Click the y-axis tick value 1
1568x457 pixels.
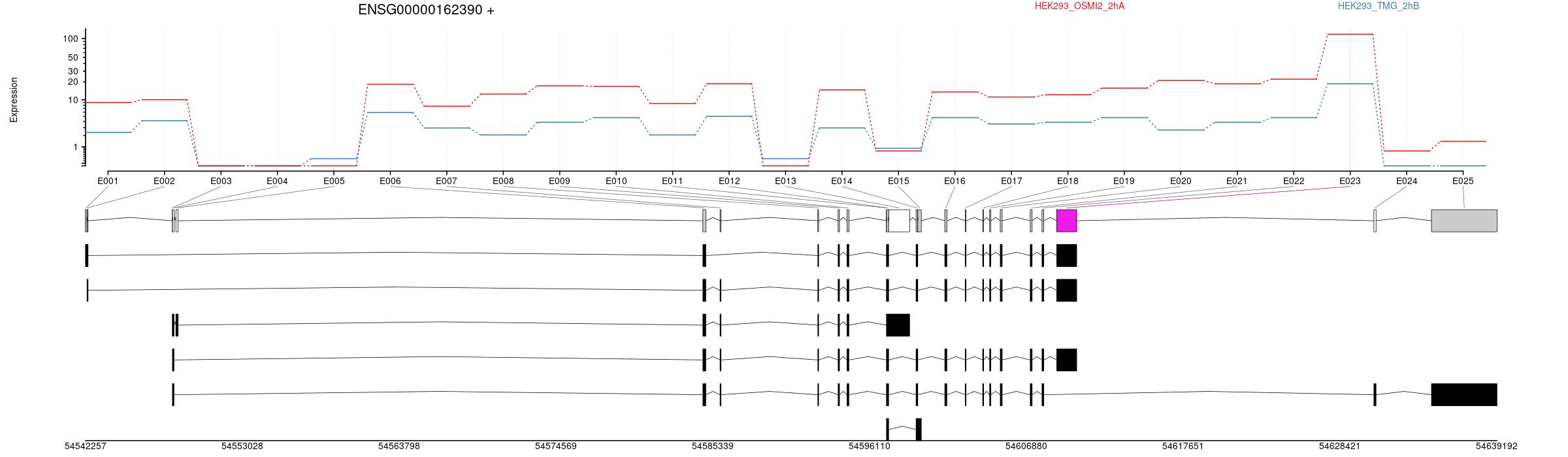76,148
